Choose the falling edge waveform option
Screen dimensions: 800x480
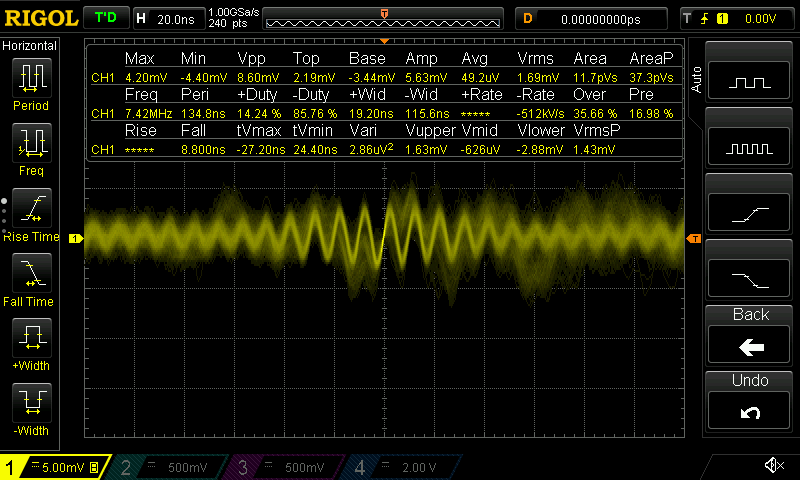click(x=750, y=277)
